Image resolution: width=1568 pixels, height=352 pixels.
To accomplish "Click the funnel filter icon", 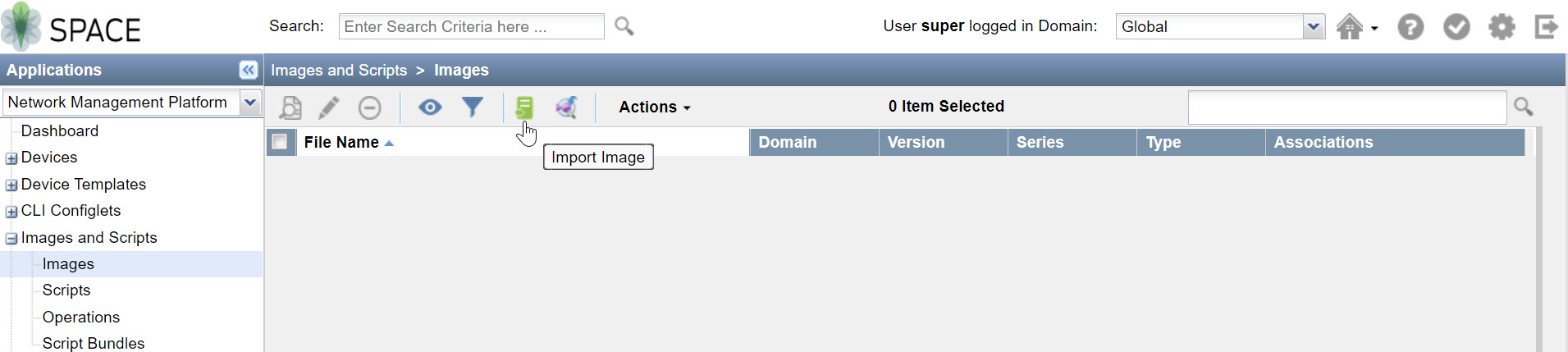I will tap(473, 107).
